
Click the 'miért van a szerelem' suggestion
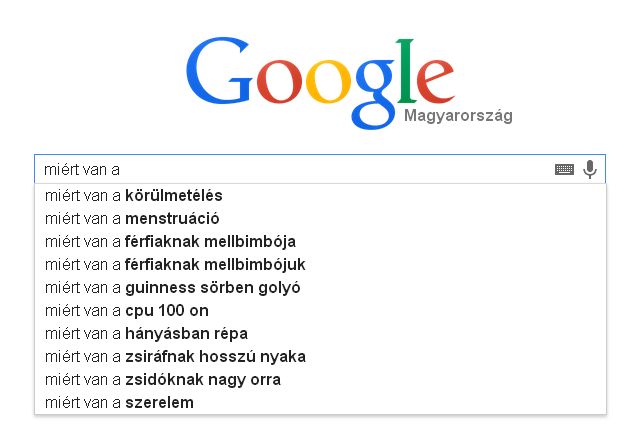[x=119, y=402]
